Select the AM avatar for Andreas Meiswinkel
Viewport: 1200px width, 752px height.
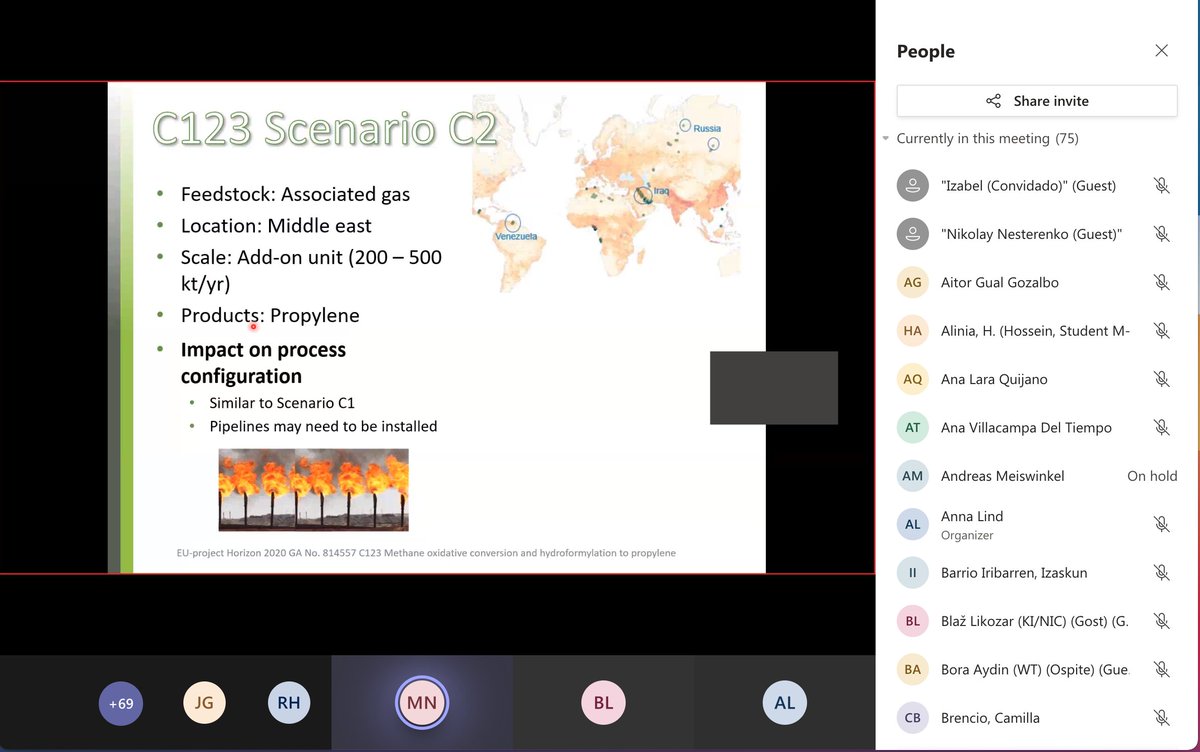pyautogui.click(x=913, y=476)
